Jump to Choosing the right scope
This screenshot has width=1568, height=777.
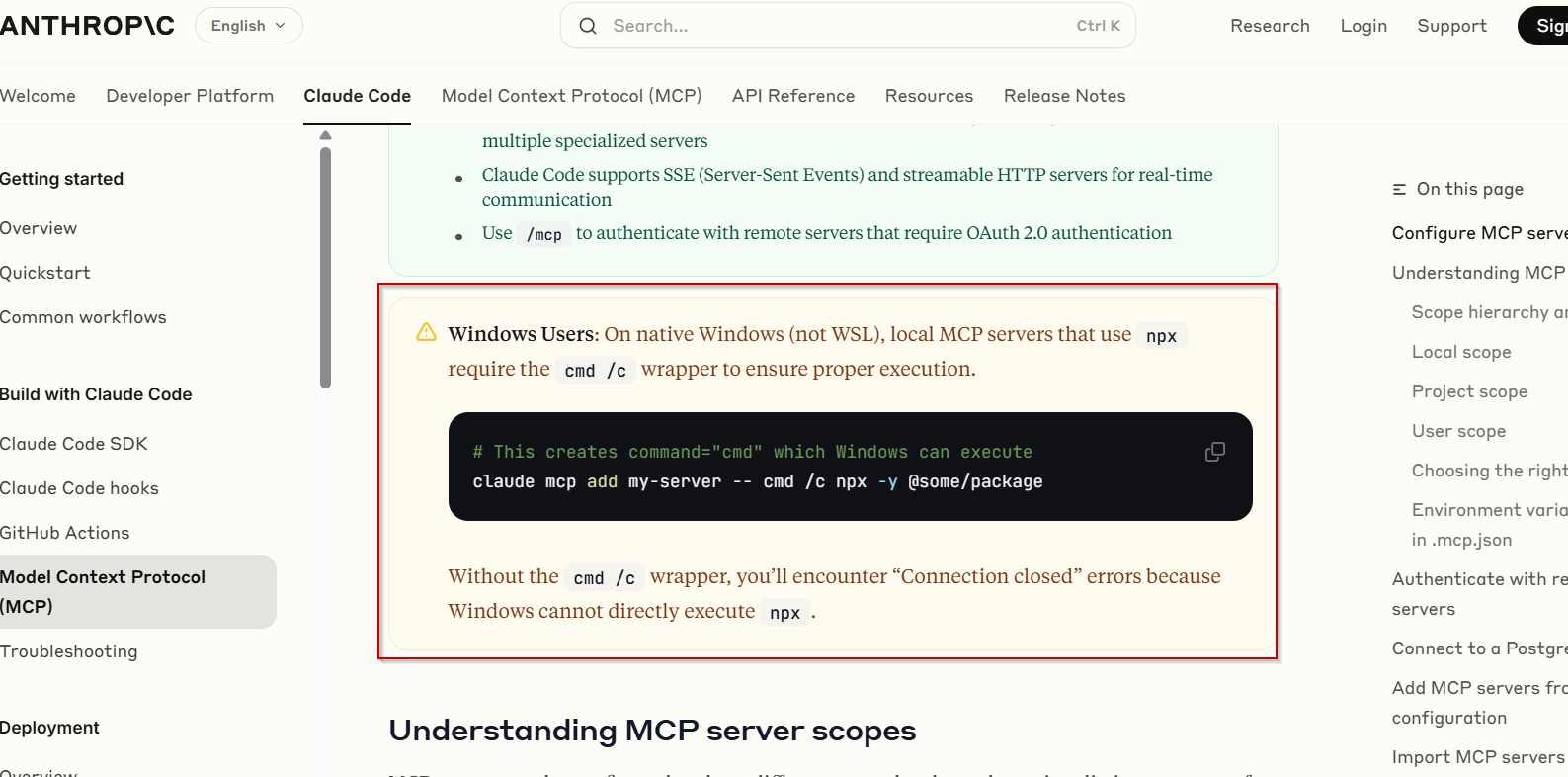point(1489,471)
